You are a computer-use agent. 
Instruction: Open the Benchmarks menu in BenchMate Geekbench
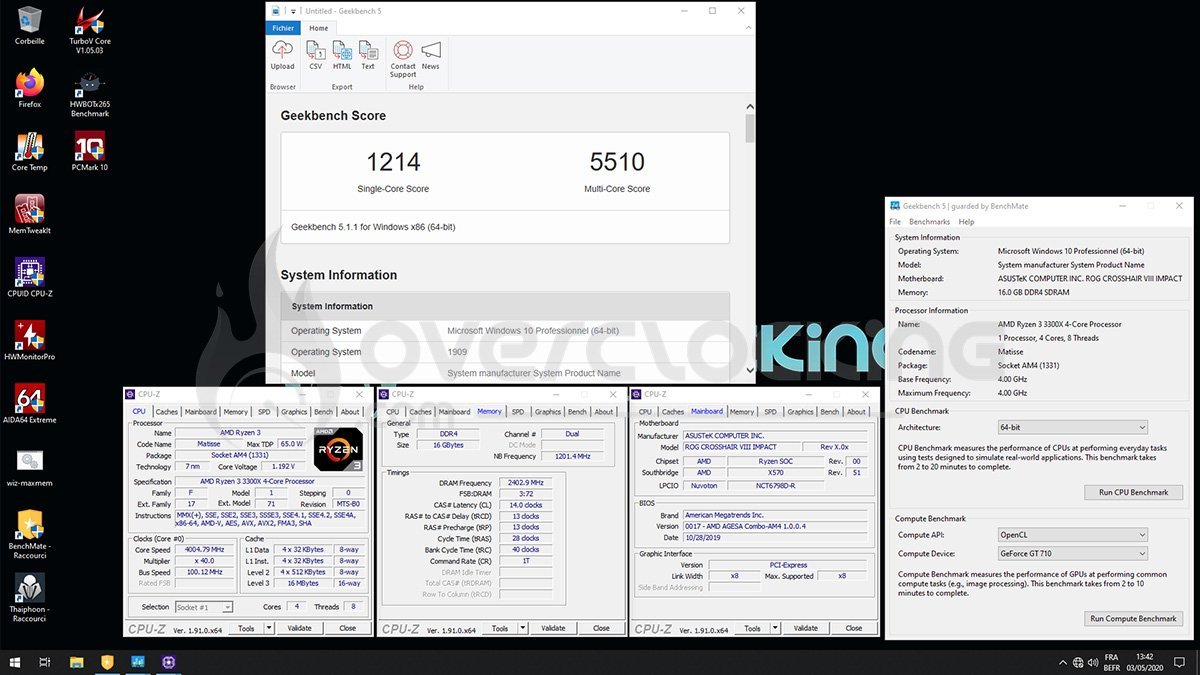point(929,222)
